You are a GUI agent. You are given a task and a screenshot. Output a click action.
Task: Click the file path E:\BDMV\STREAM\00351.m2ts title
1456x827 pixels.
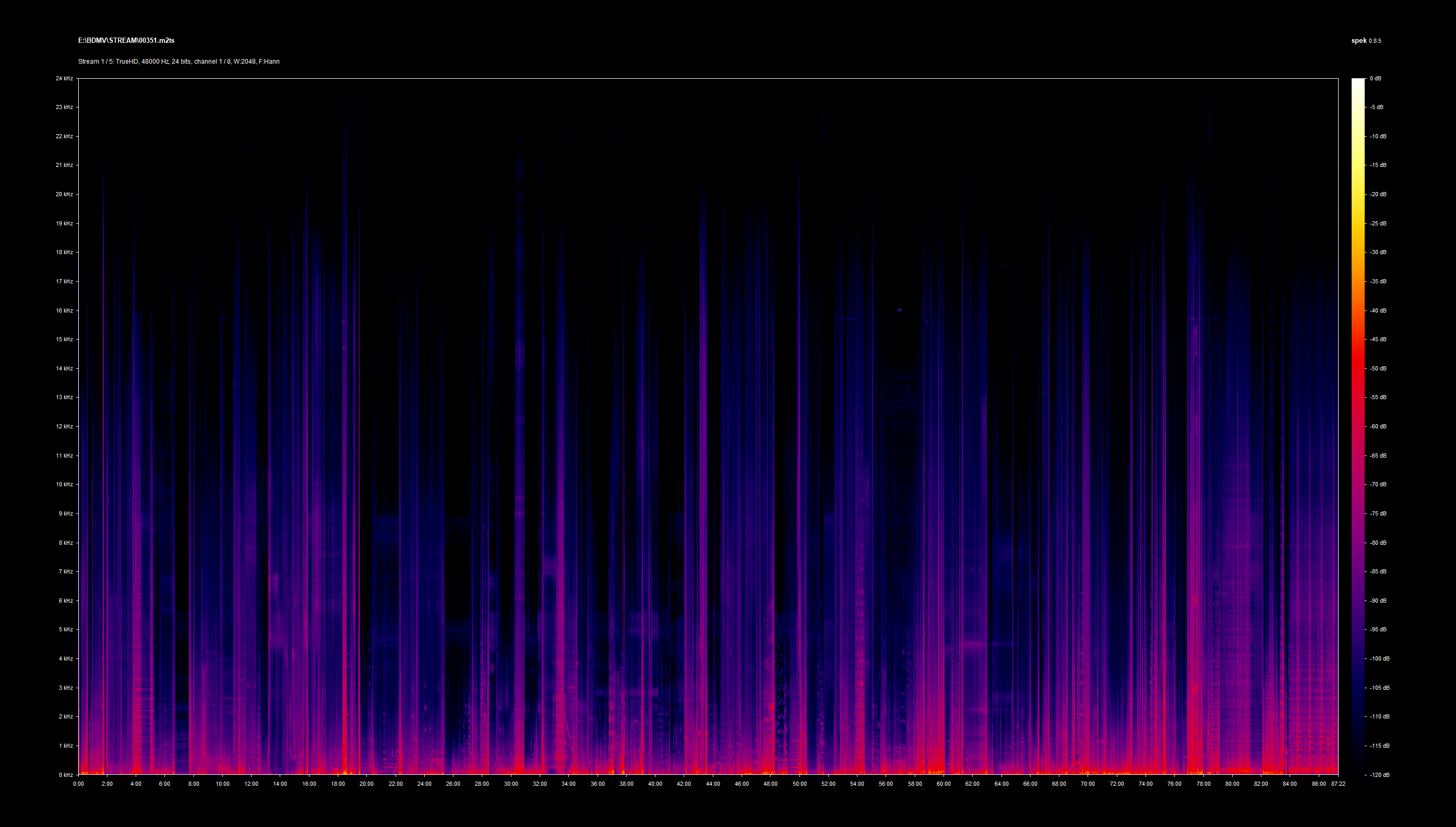pyautogui.click(x=126, y=40)
